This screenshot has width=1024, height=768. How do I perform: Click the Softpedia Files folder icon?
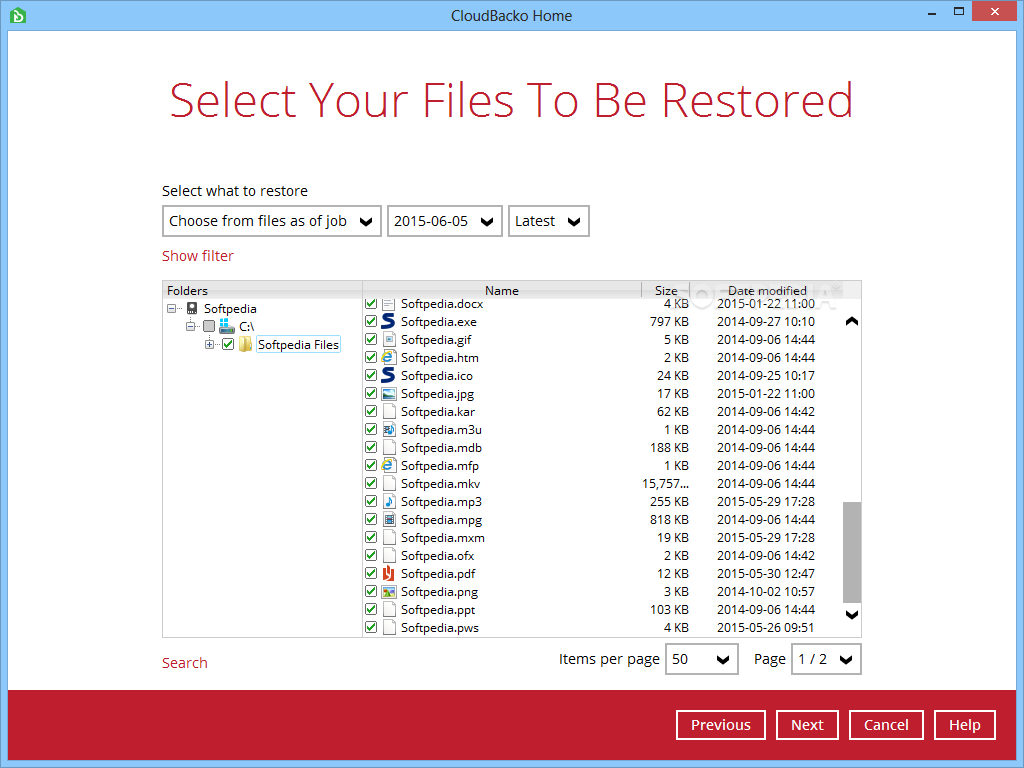pyautogui.click(x=246, y=344)
